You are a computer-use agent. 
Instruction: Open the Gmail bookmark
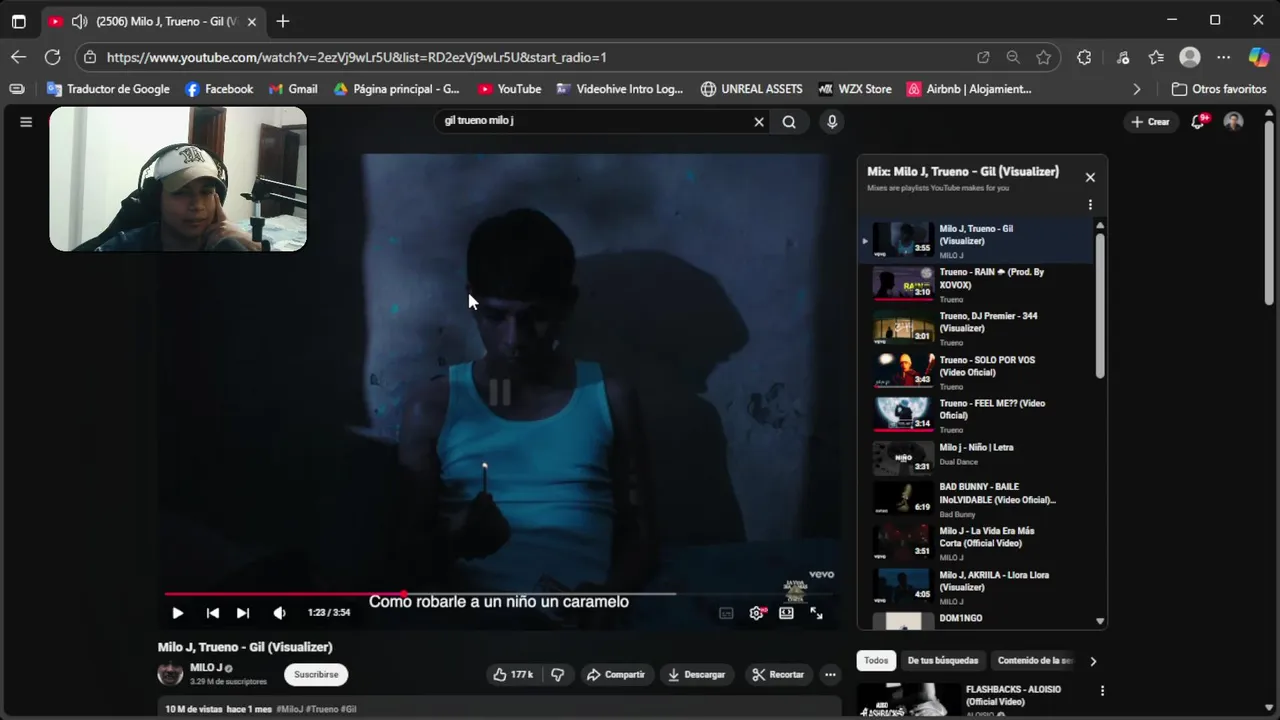[293, 89]
